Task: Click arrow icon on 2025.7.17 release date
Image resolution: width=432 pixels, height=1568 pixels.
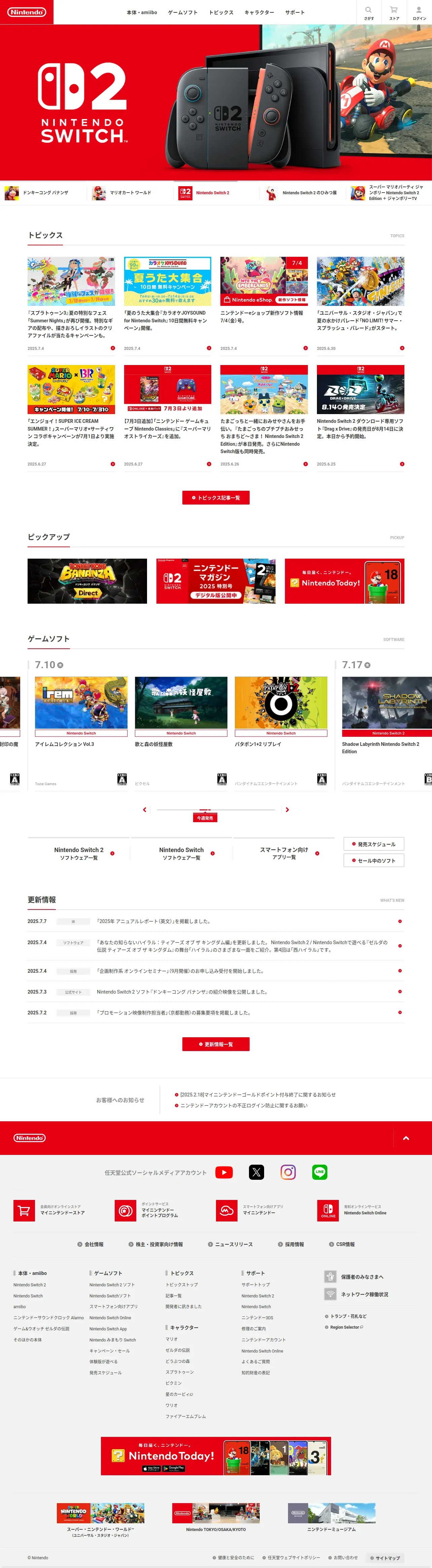Action: coord(367,665)
